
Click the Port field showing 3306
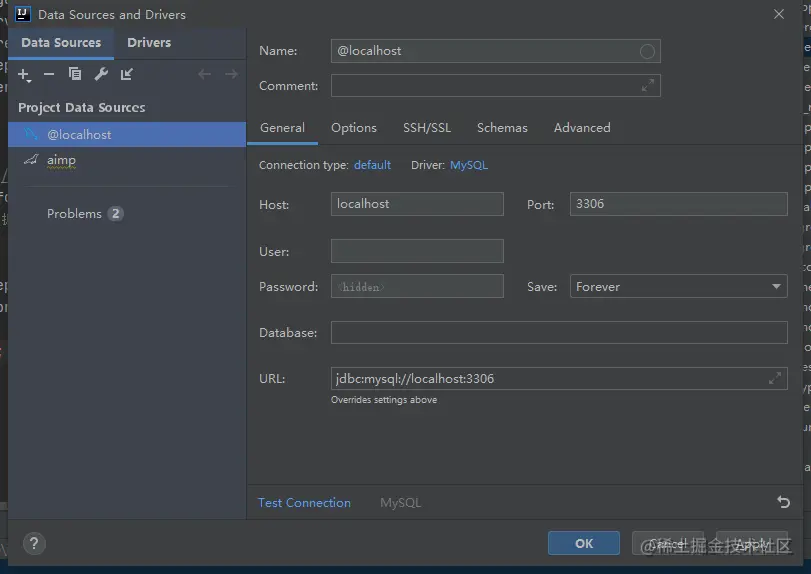coord(679,204)
